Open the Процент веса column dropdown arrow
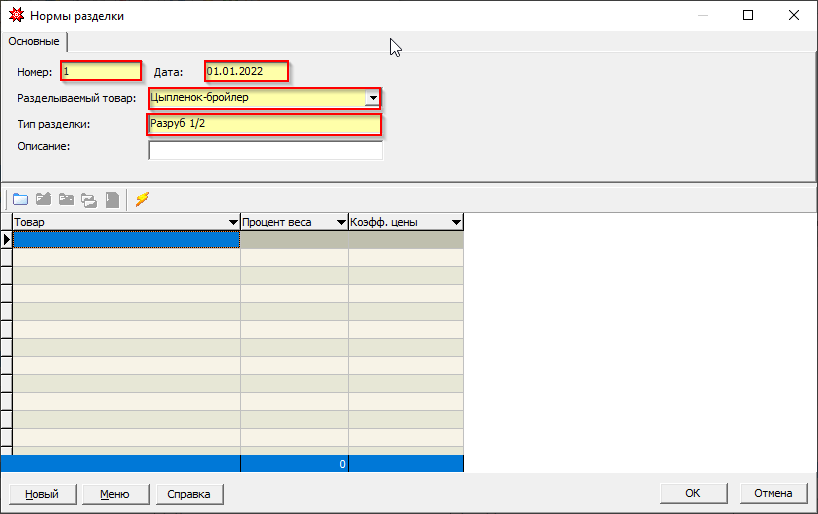The image size is (818, 514). pos(339,222)
